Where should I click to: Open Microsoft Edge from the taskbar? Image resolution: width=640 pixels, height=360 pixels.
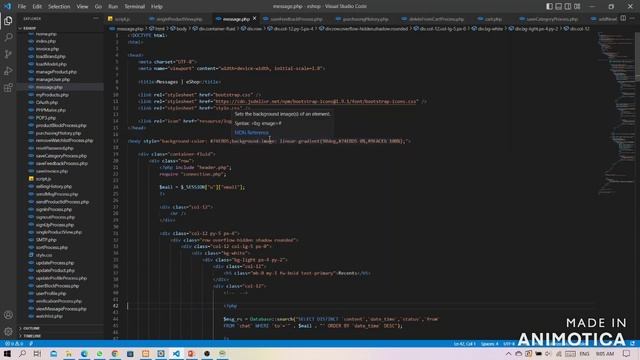(84, 353)
